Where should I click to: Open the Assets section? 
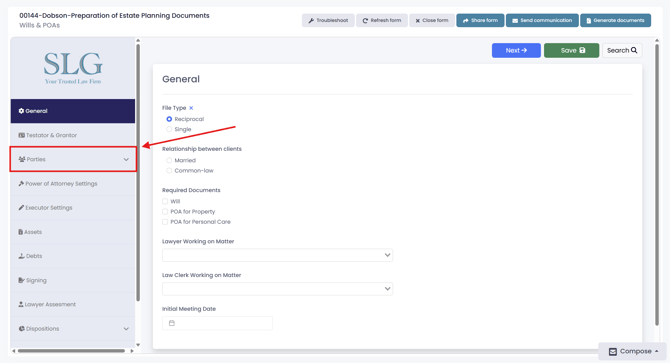click(x=73, y=232)
